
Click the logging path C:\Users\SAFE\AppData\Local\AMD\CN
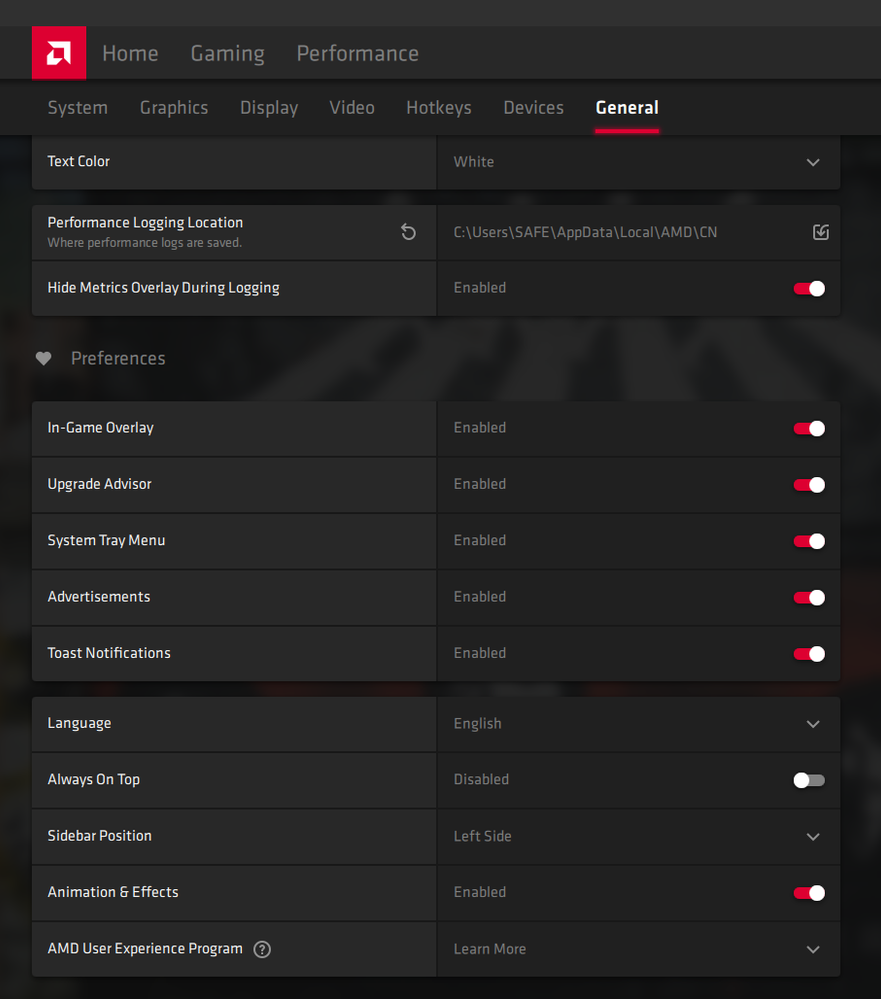585,232
